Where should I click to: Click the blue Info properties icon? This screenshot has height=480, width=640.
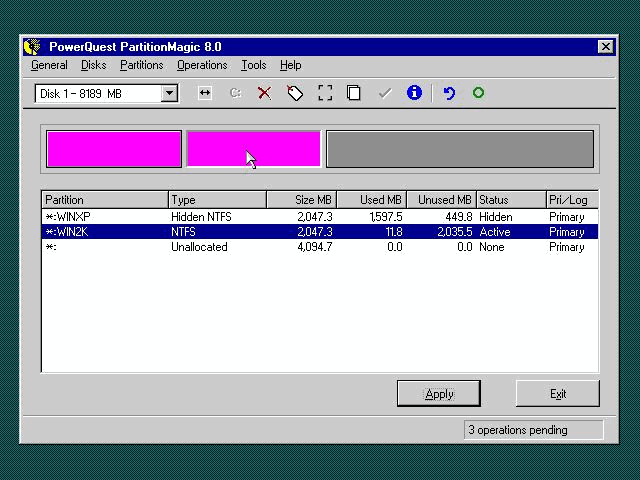click(x=414, y=93)
